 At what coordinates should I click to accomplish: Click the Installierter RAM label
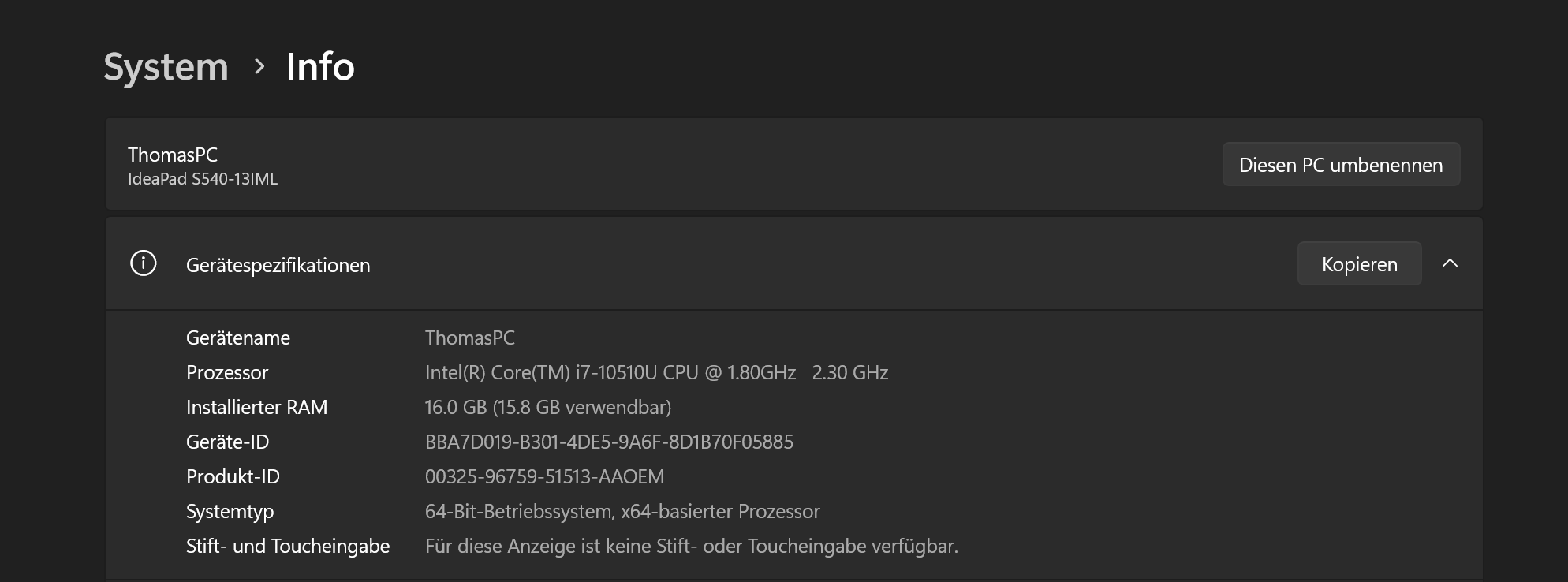pos(256,407)
